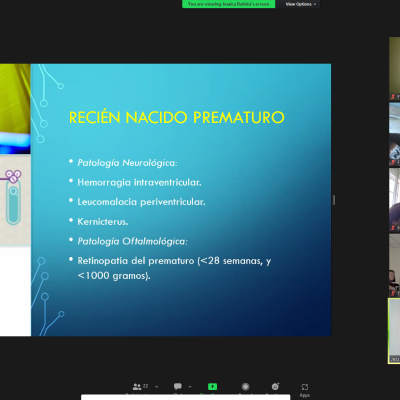
Task: Click the Record icon in toolbar
Action: [x=246, y=386]
